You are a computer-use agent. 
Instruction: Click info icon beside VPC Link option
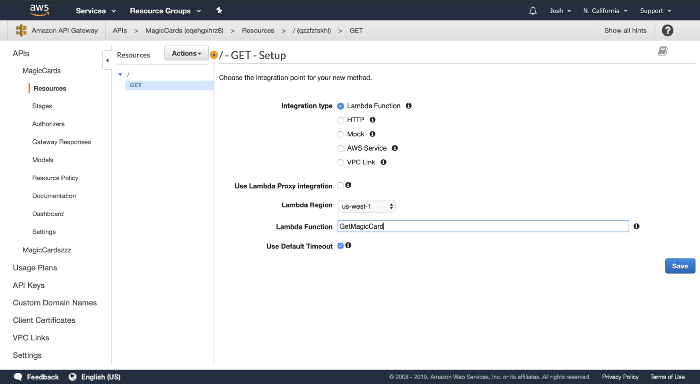(x=383, y=162)
